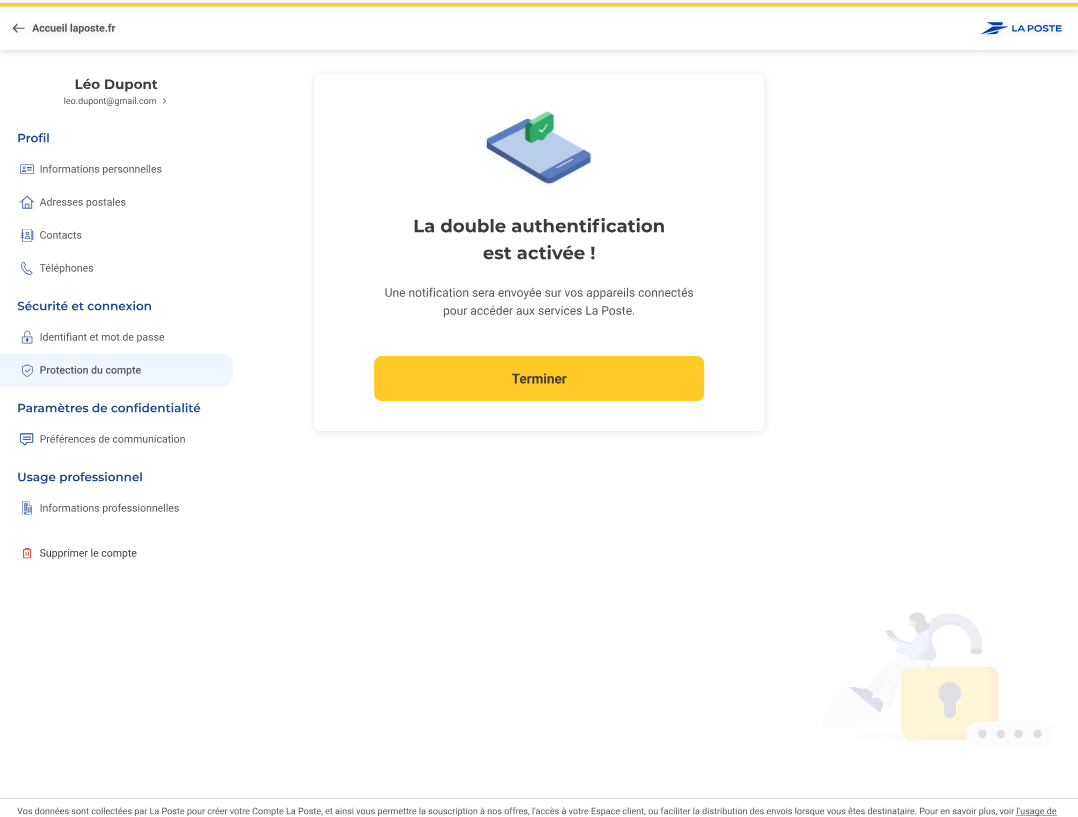Click the La Poste logo

pos(1021,28)
